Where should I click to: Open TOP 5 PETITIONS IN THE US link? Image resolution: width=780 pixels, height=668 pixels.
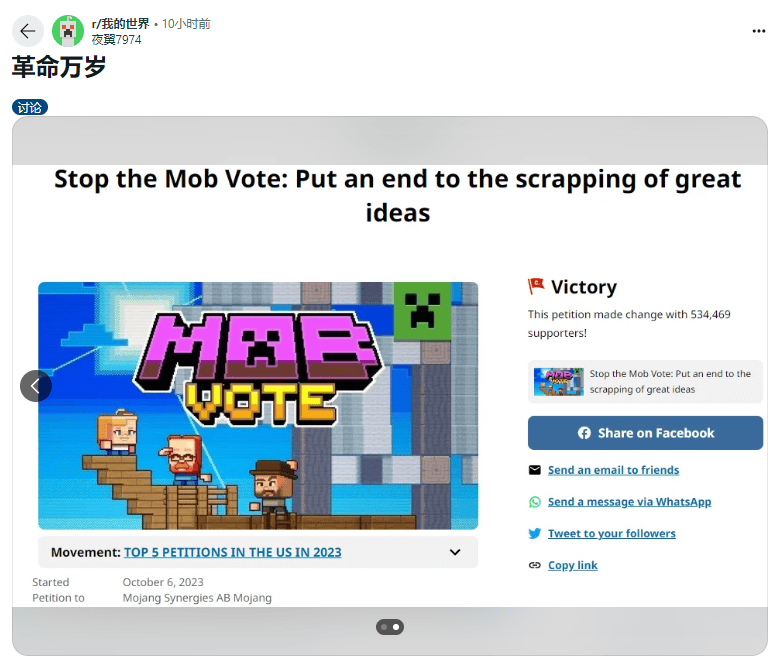[x=232, y=552]
